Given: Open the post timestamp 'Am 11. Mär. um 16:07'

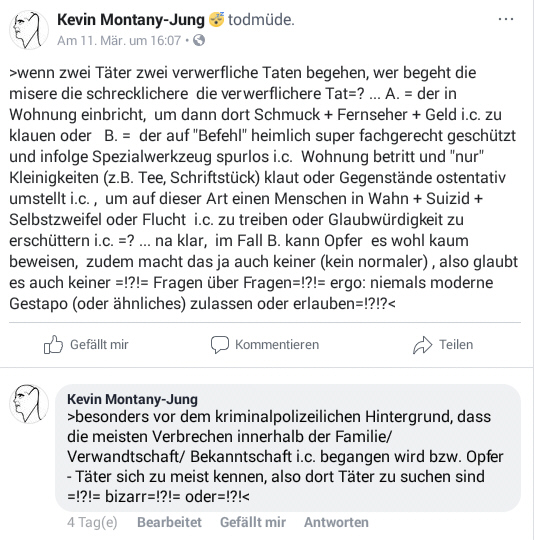Looking at the screenshot, I should (119, 41).
